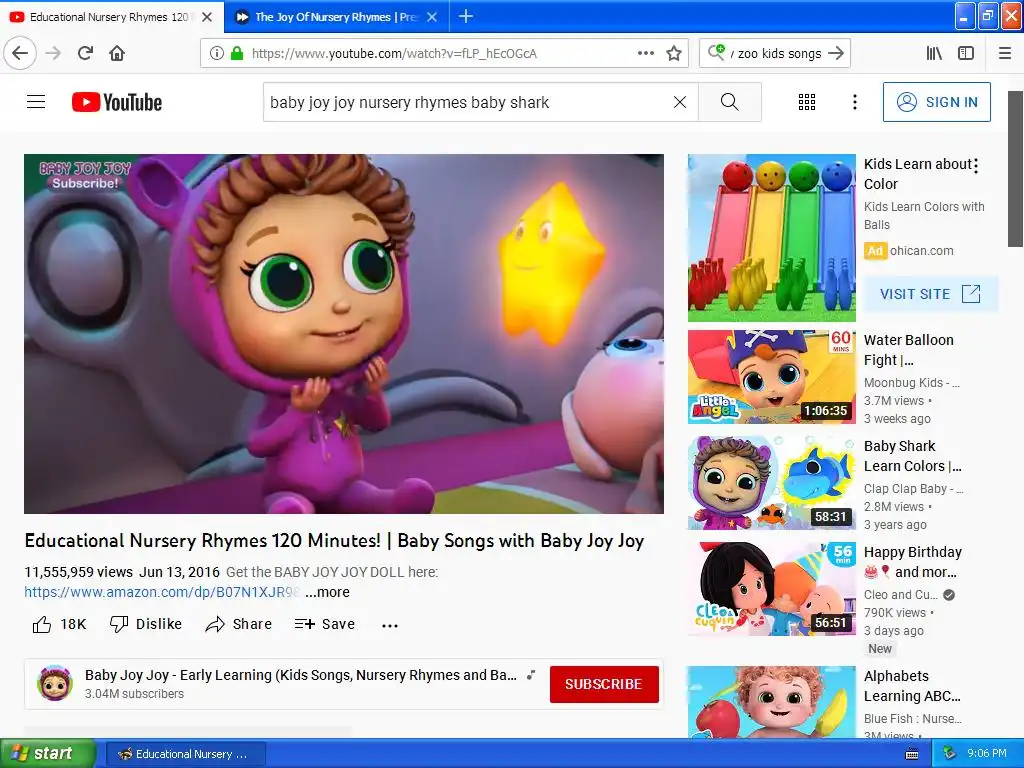This screenshot has height=768, width=1024.
Task: Open the YouTube guide hamburger menu
Action: click(x=36, y=102)
